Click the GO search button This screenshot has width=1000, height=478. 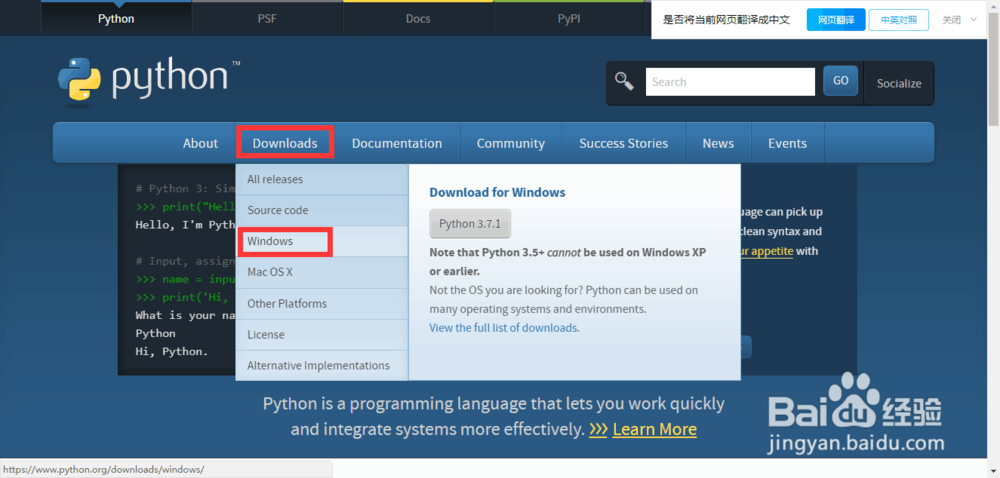[841, 81]
